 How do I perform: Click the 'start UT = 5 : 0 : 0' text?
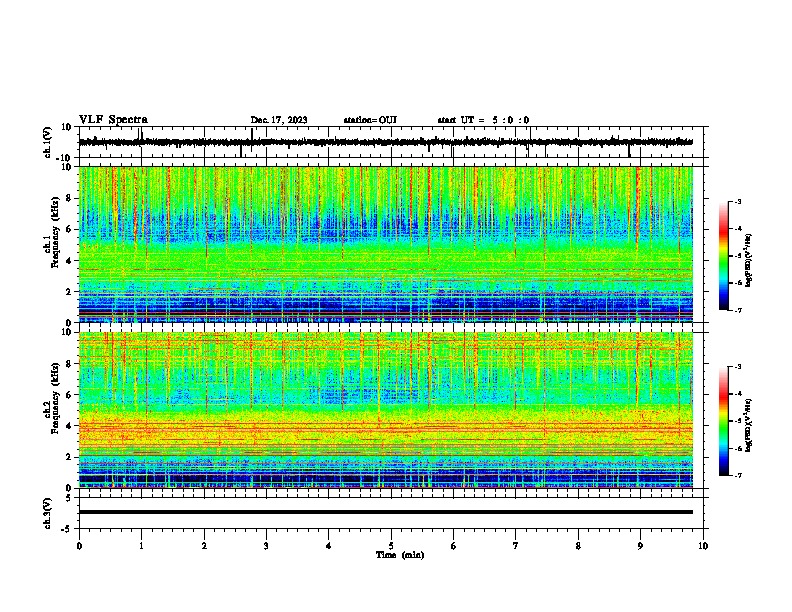pyautogui.click(x=483, y=120)
